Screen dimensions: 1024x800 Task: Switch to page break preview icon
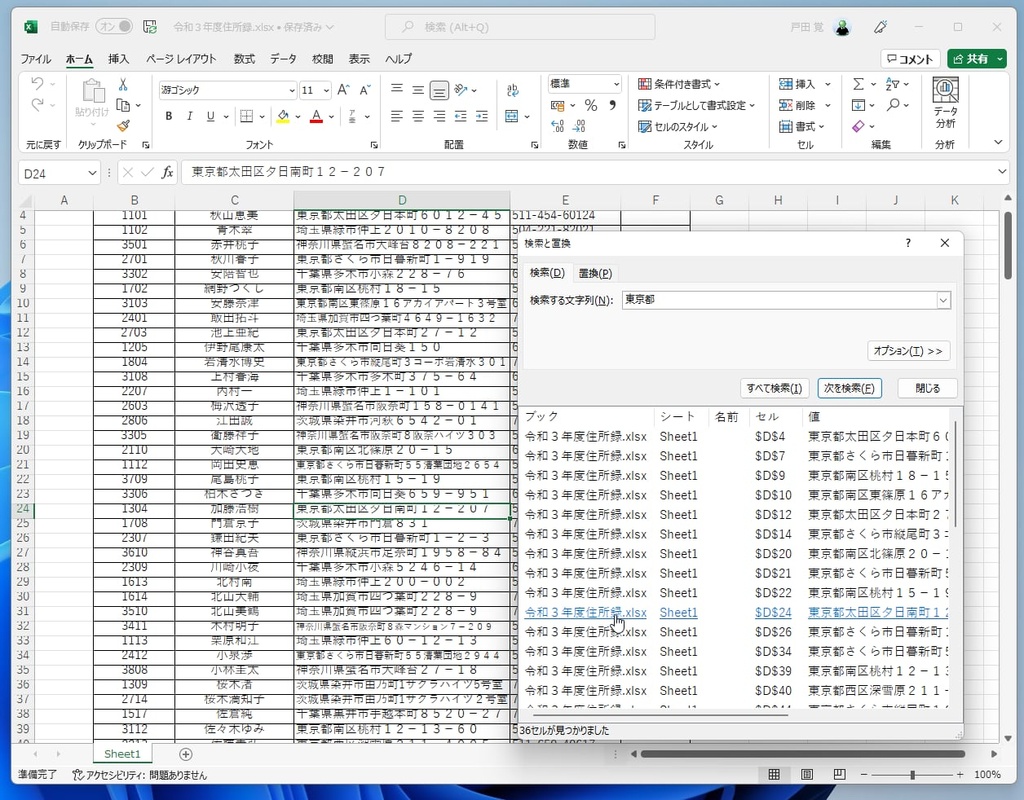pos(840,775)
